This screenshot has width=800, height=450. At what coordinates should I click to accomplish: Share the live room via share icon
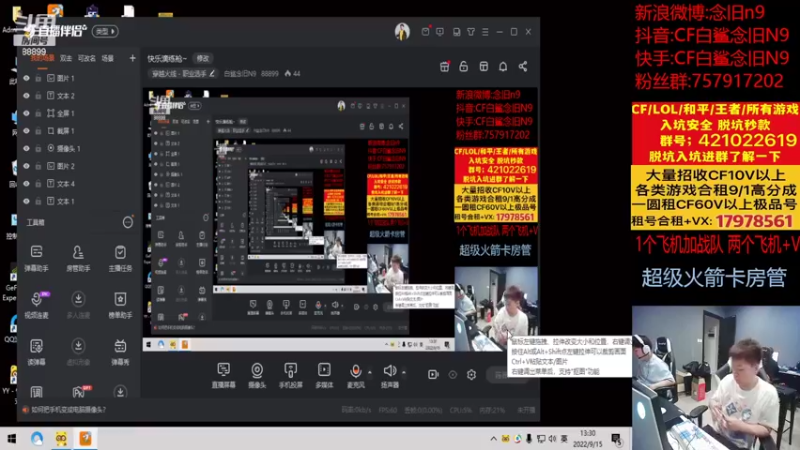point(523,66)
